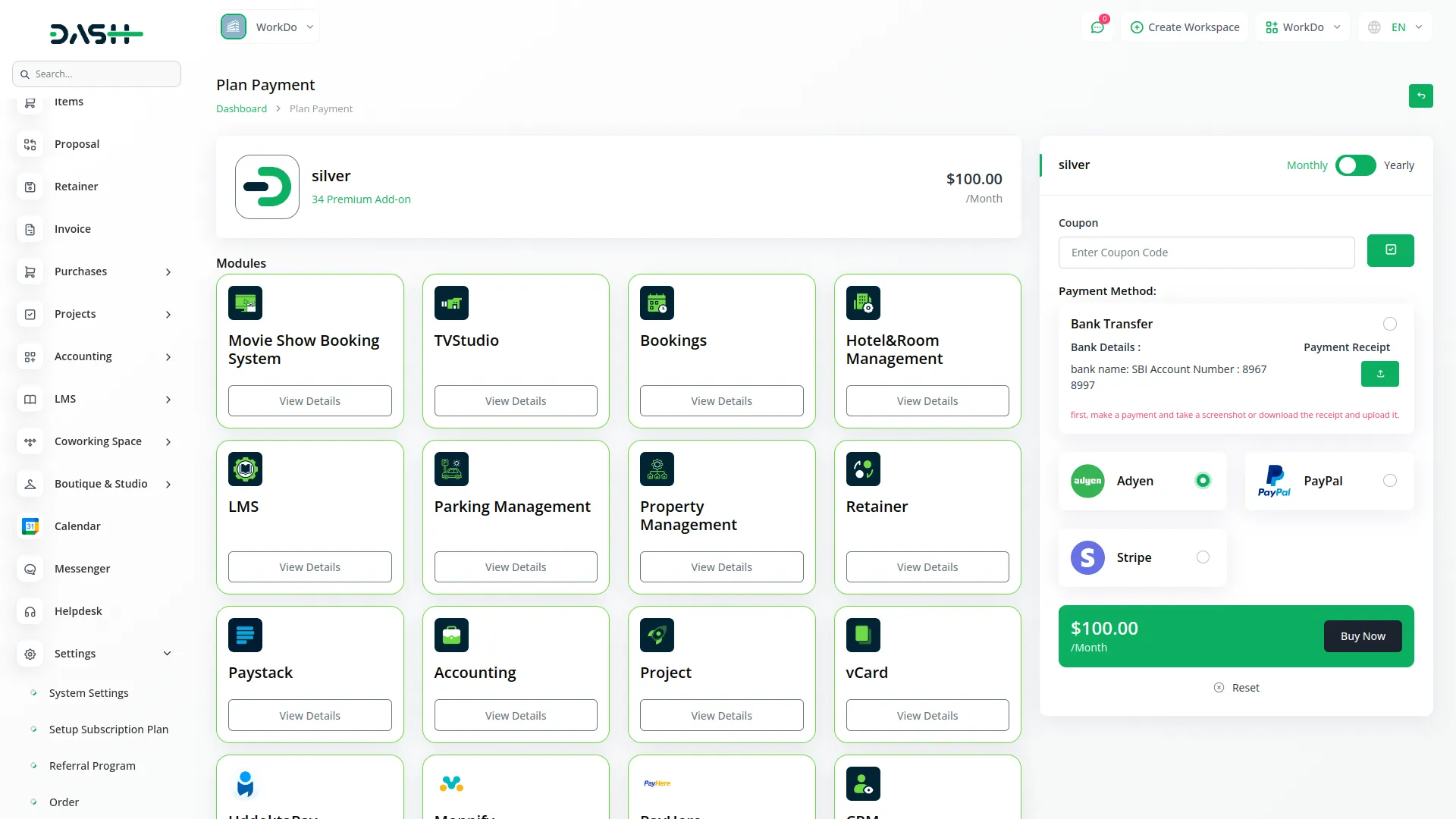Open the WorkDo workspace dropdown
Image resolution: width=1456 pixels, height=819 pixels.
269,26
